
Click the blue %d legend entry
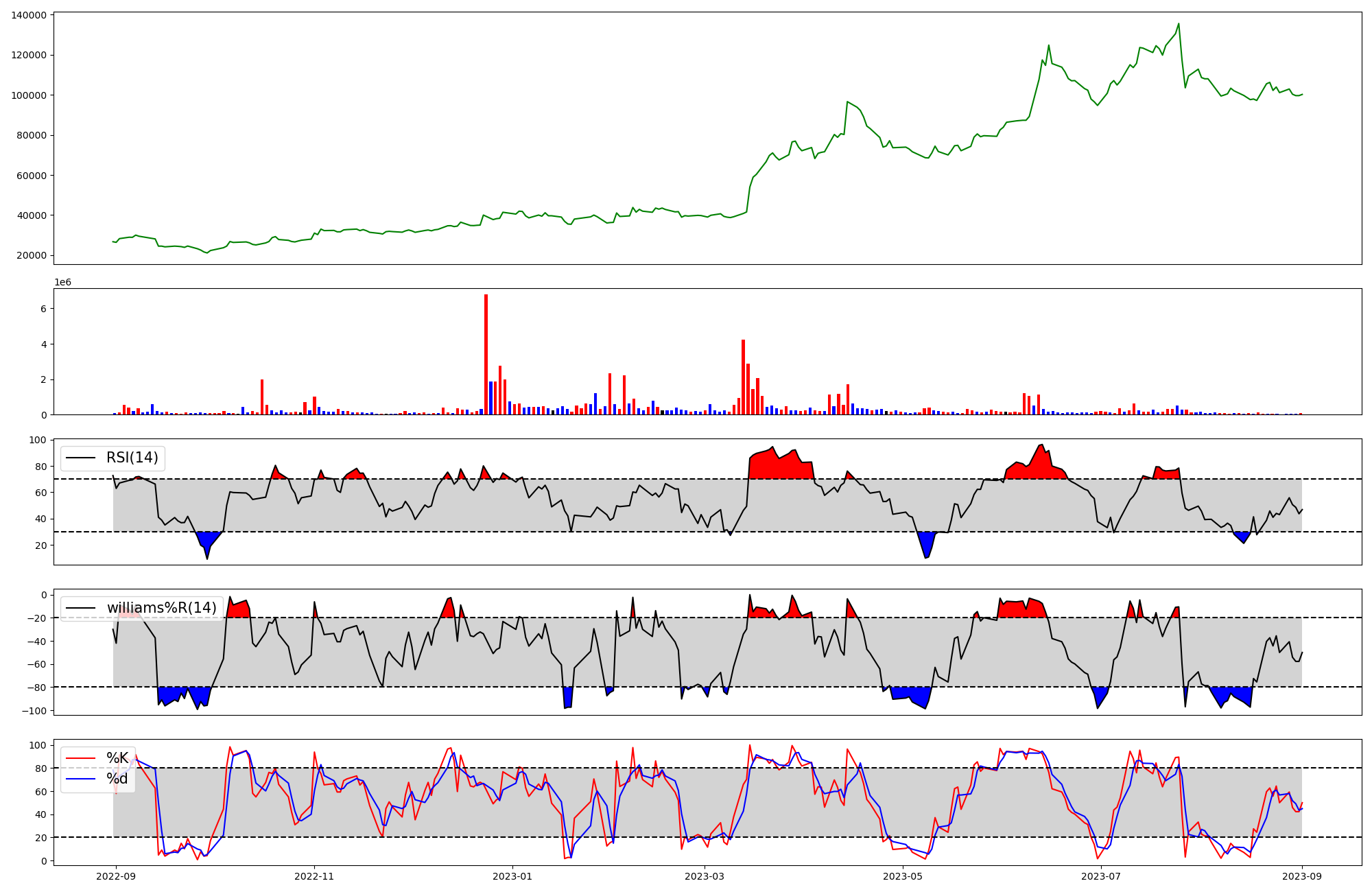pos(117,779)
